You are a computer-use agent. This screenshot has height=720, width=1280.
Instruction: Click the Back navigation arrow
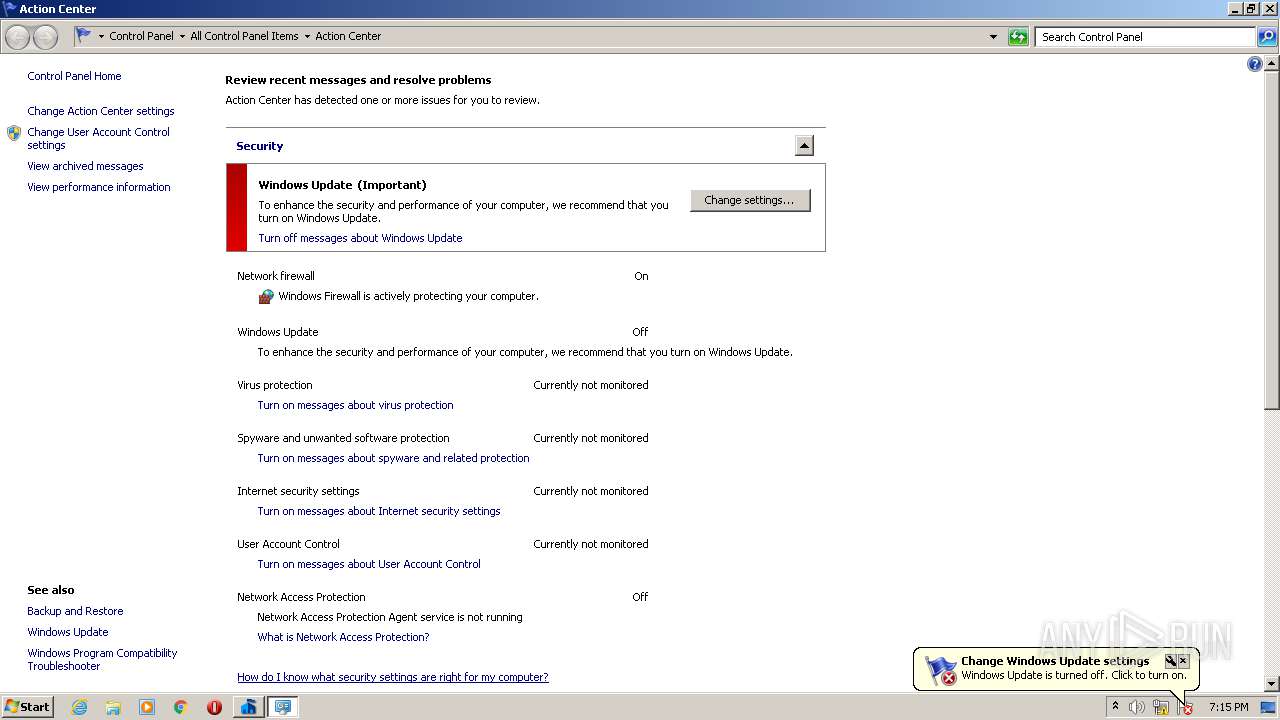click(18, 37)
